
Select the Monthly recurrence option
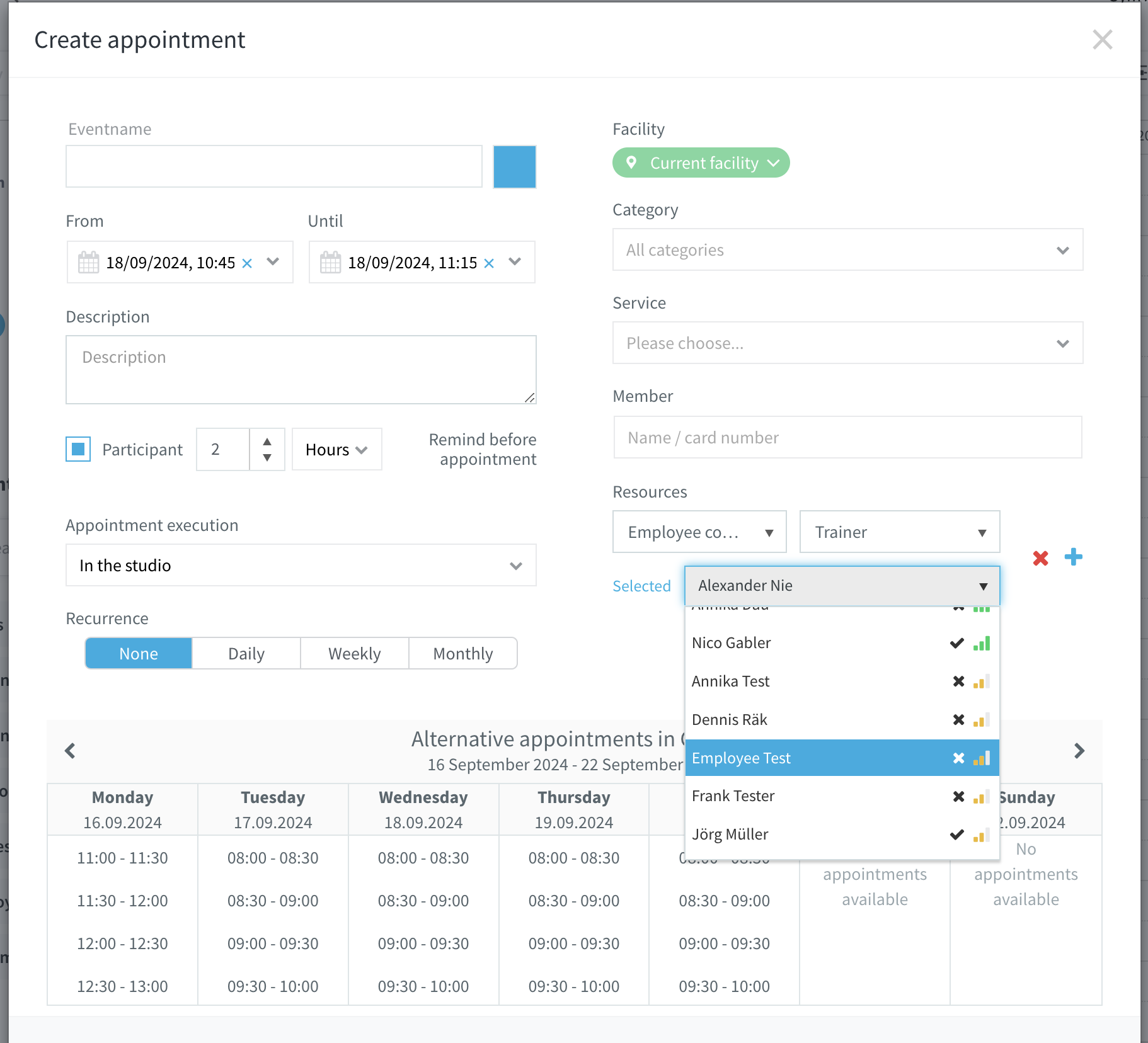click(x=463, y=653)
